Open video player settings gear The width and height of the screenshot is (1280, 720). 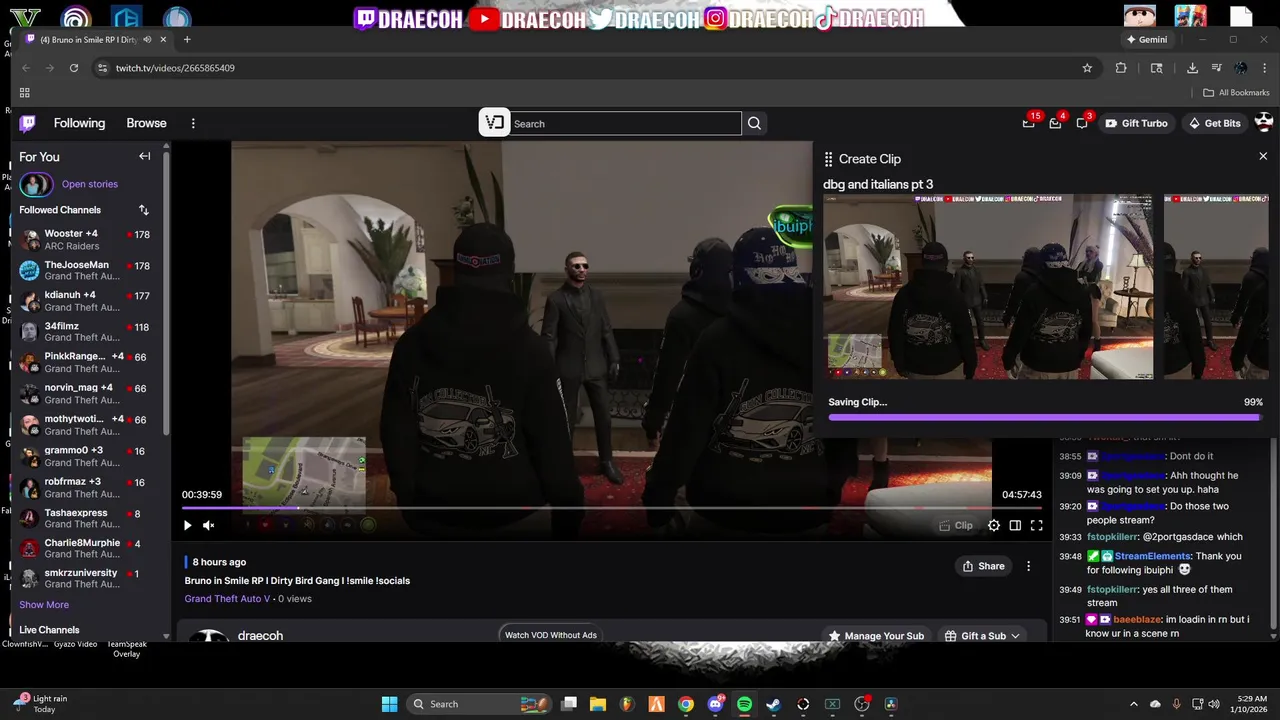point(993,525)
